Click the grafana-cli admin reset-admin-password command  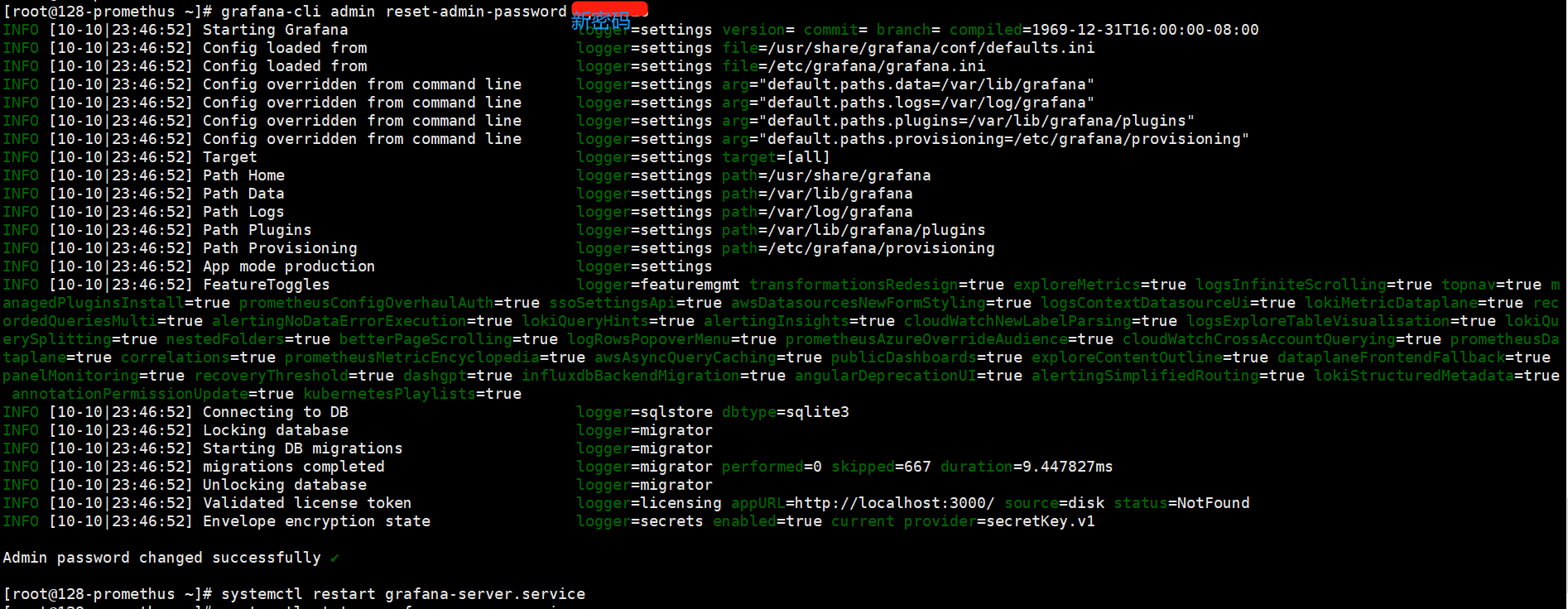pyautogui.click(x=394, y=12)
